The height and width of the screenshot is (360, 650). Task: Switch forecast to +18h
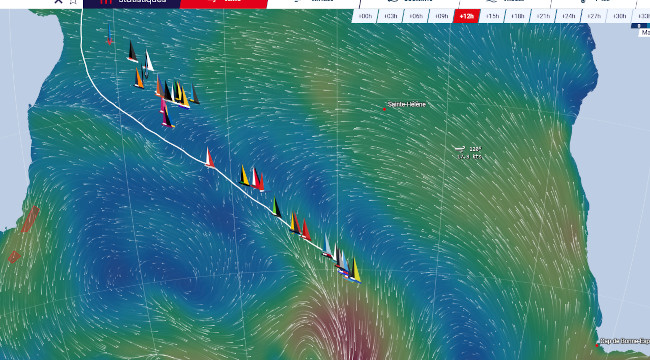click(517, 16)
